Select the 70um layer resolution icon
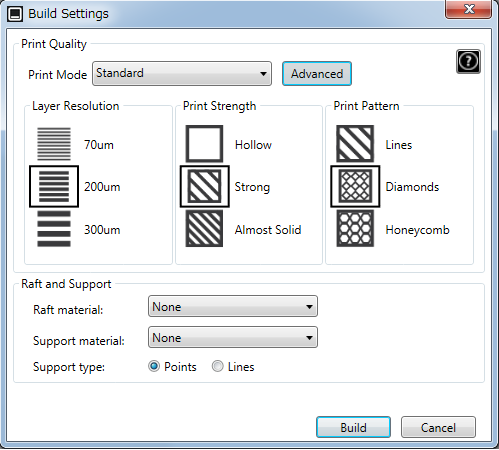 (54, 144)
